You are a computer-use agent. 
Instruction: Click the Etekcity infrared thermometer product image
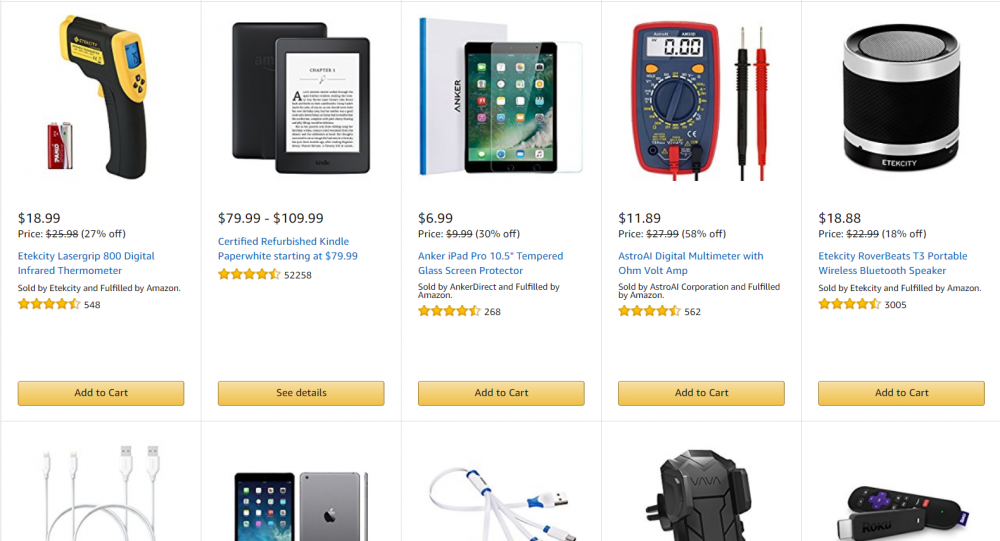101,96
